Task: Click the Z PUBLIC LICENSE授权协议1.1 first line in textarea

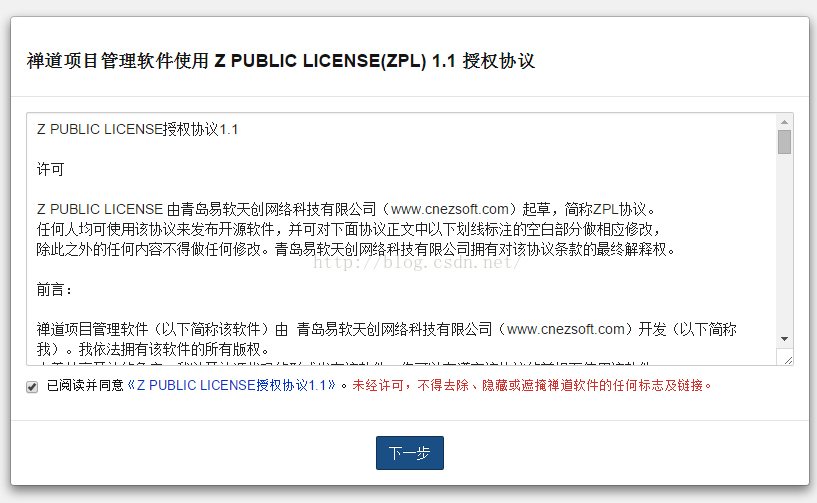Action: pos(138,129)
